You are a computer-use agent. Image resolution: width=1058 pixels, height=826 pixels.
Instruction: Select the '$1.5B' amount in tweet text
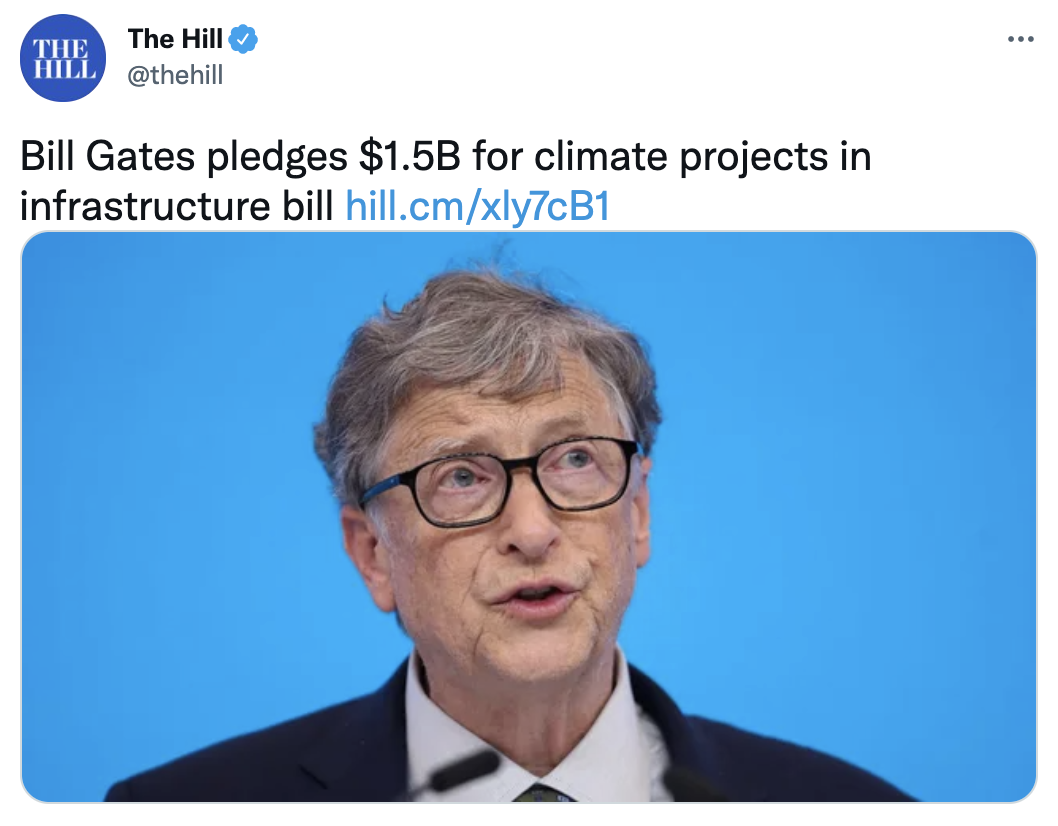410,157
